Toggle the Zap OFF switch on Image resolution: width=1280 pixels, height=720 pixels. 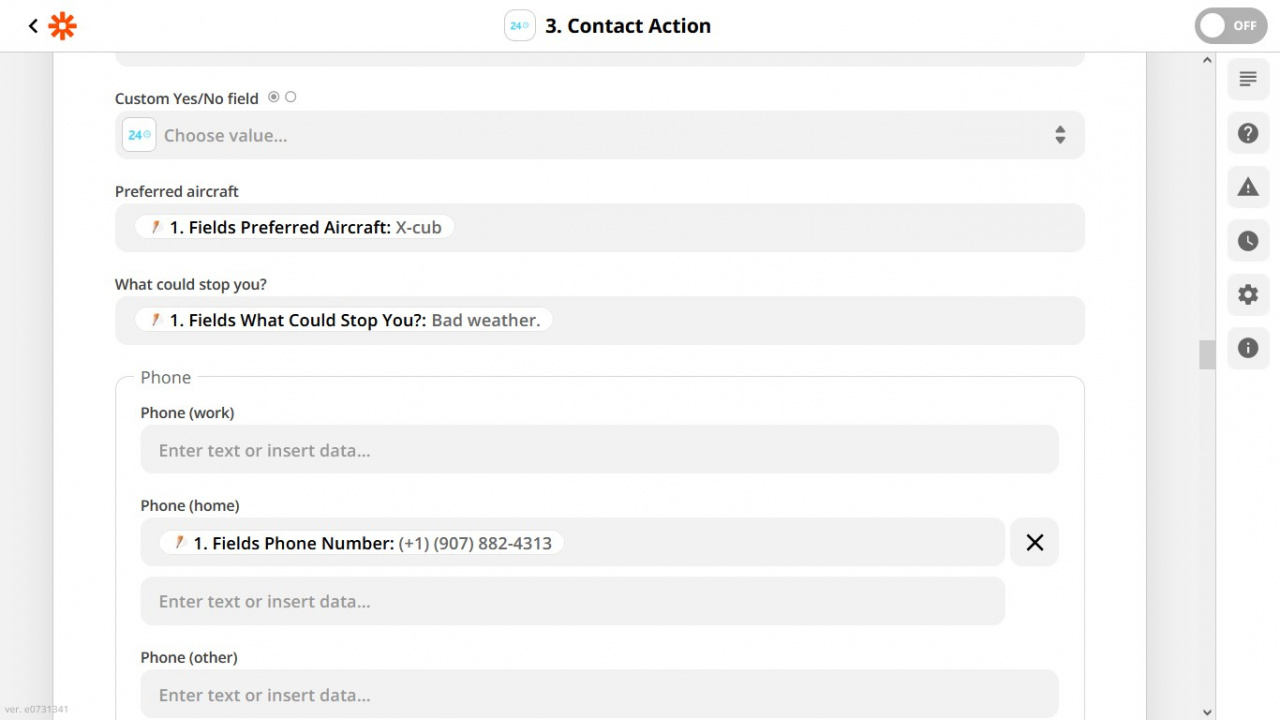click(x=1231, y=26)
